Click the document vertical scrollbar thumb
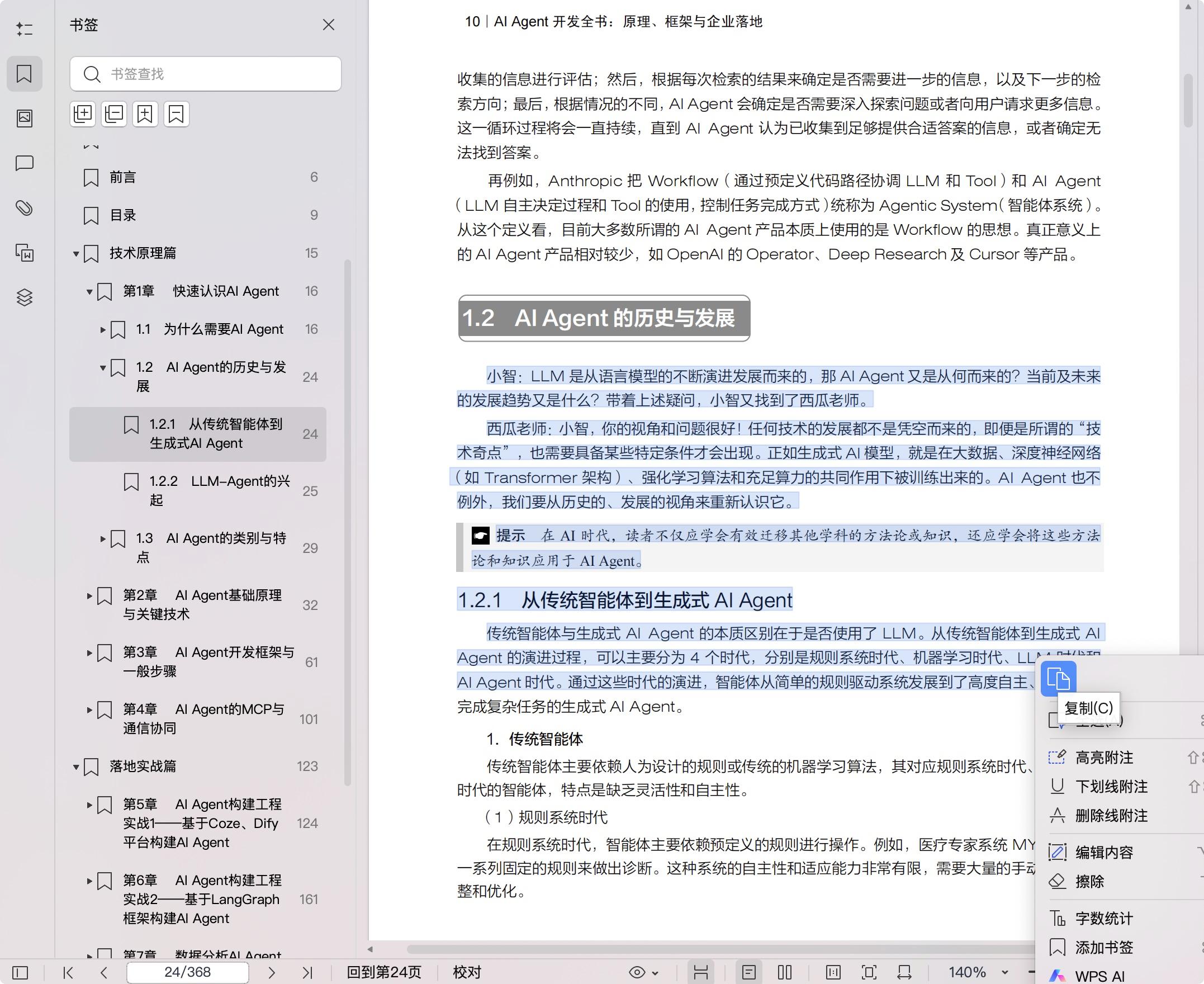1204x984 pixels. (x=1189, y=101)
